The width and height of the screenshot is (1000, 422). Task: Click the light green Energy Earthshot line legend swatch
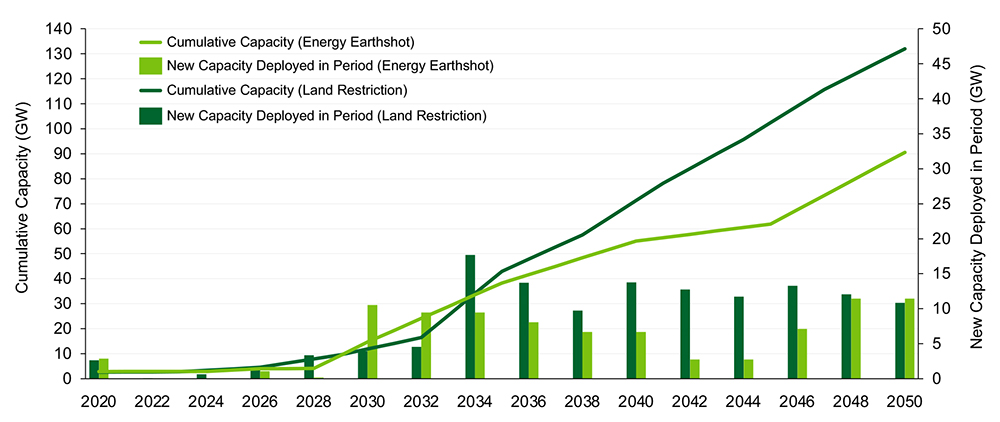[149, 42]
